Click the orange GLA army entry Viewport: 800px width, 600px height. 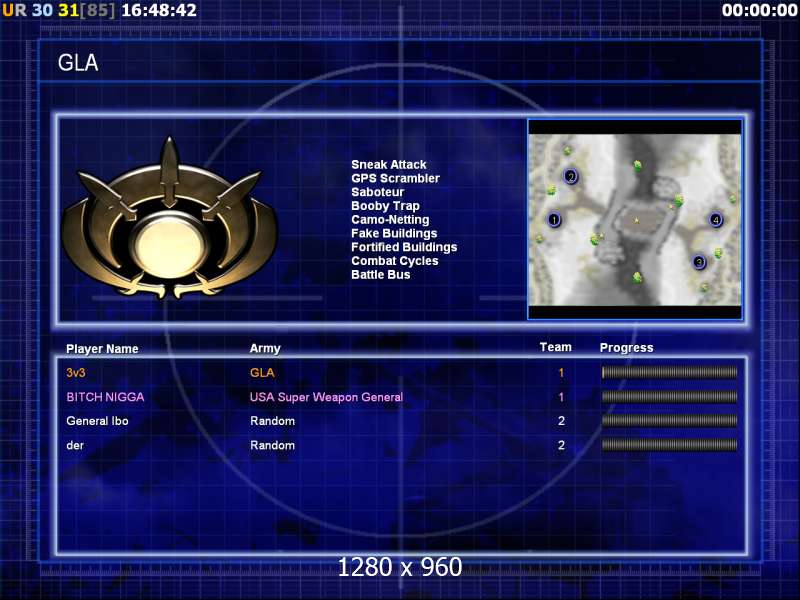coord(262,373)
